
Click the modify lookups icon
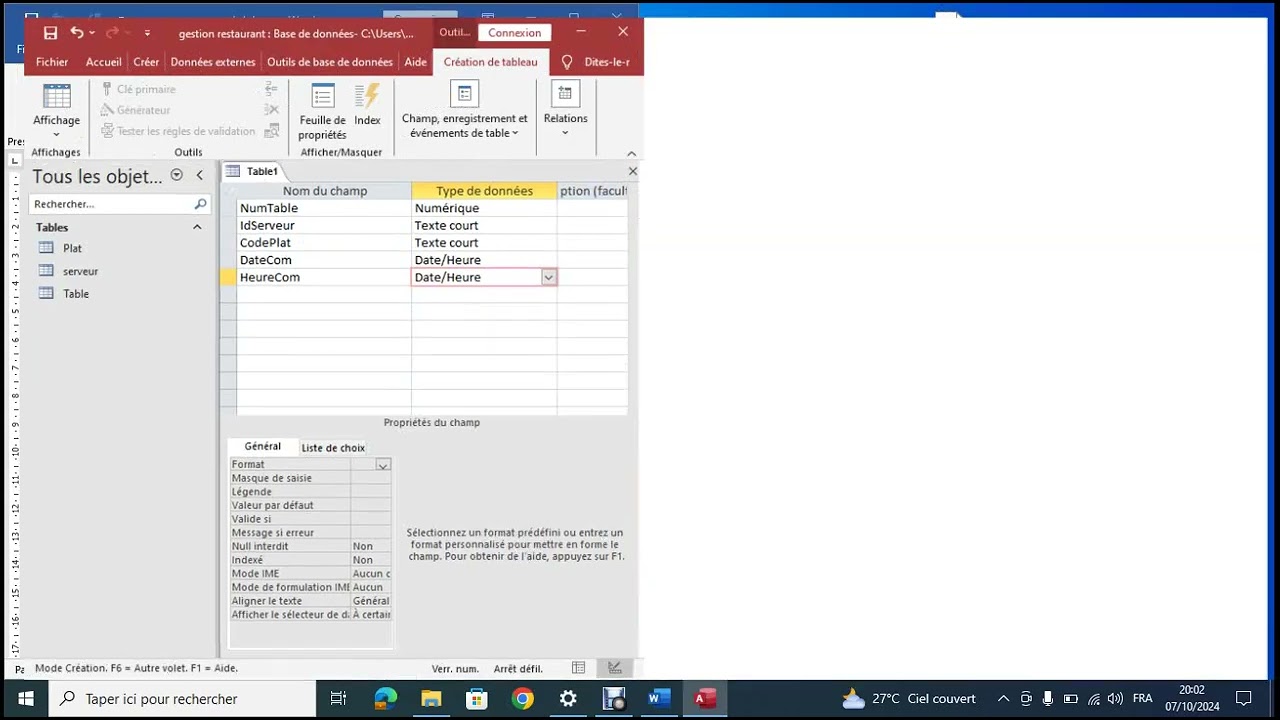[x=271, y=131]
